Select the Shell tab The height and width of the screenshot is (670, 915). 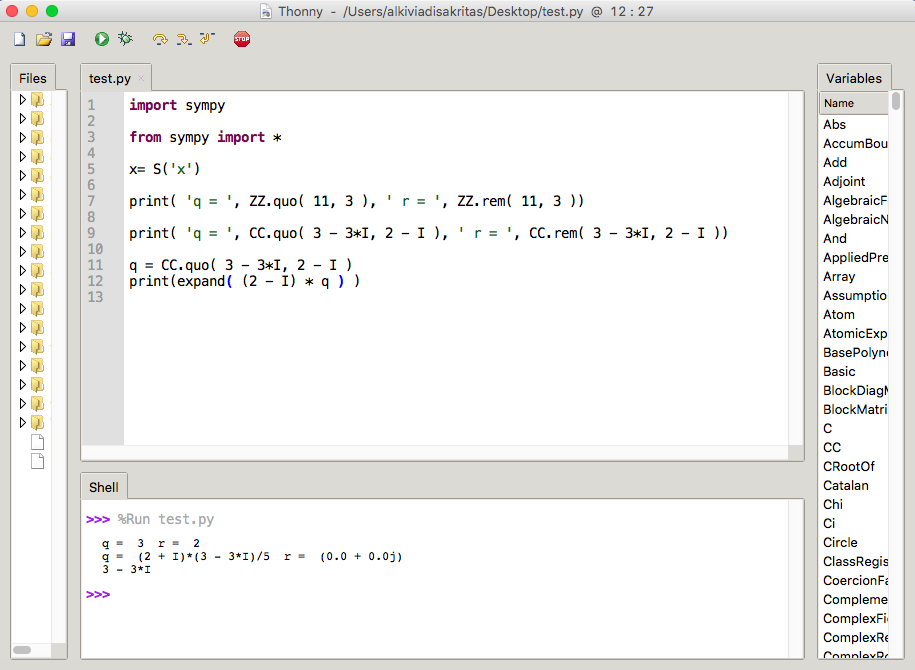[x=104, y=487]
